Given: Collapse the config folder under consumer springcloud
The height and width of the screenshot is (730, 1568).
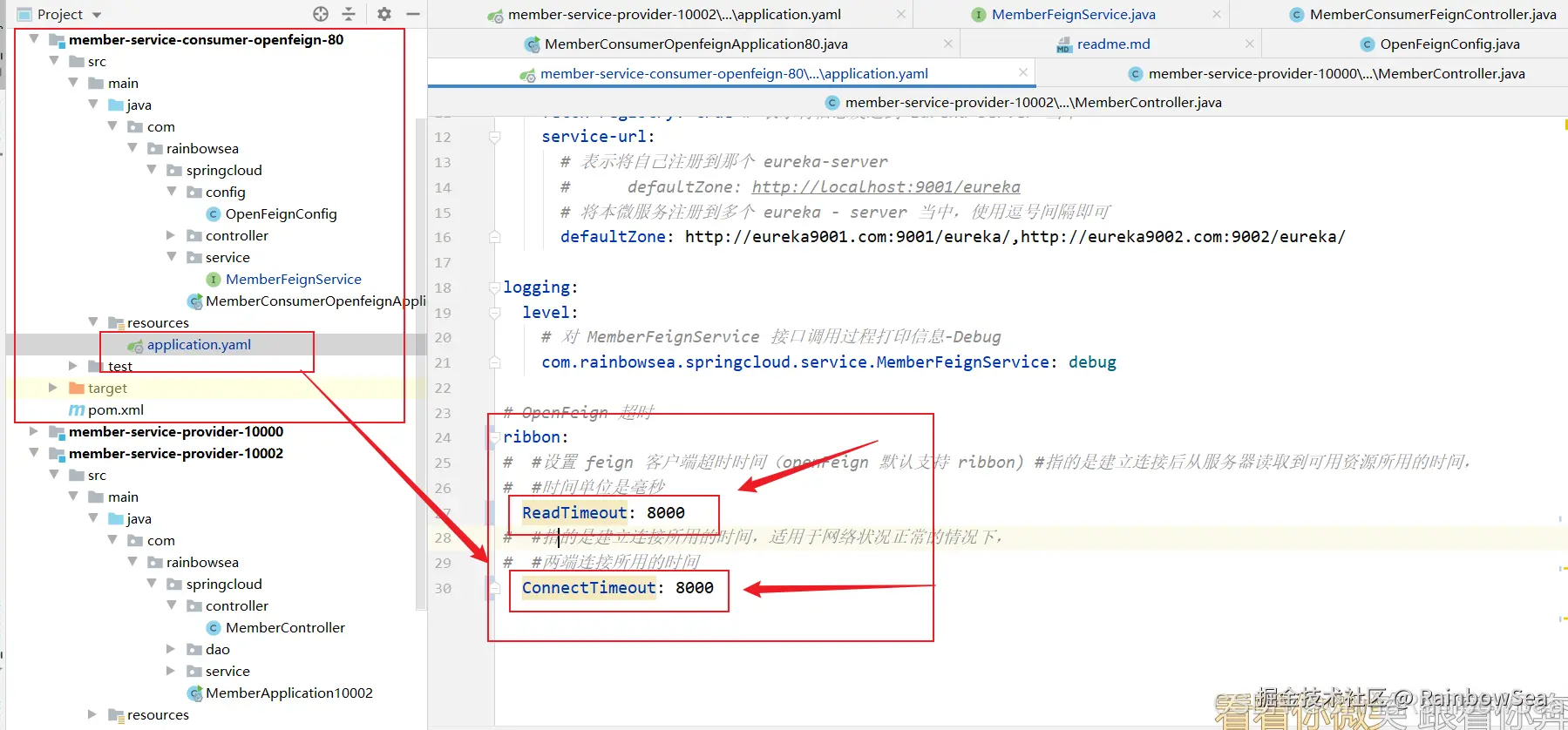Looking at the screenshot, I should [x=172, y=192].
